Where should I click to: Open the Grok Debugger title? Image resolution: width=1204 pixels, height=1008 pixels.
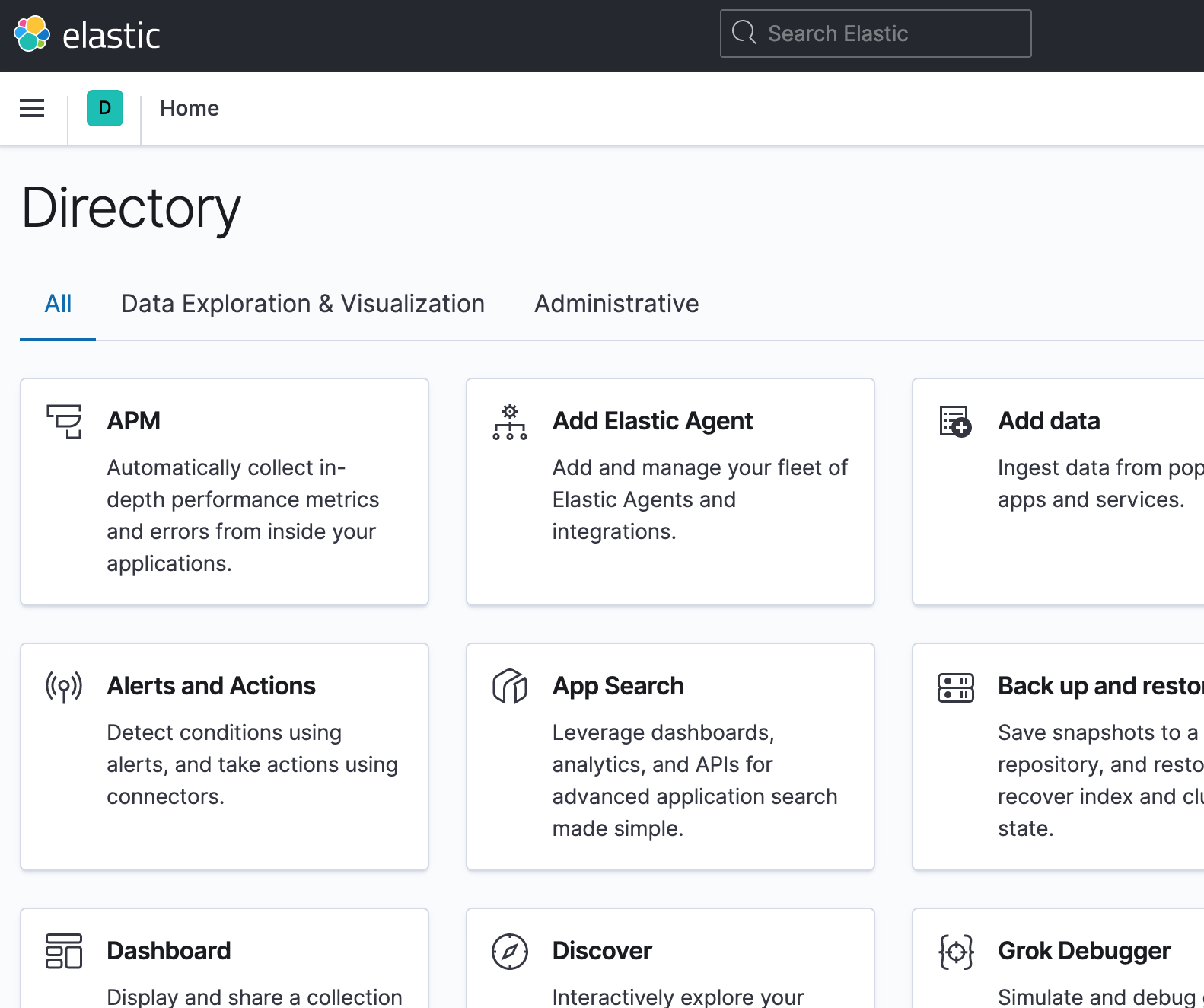tap(1084, 951)
